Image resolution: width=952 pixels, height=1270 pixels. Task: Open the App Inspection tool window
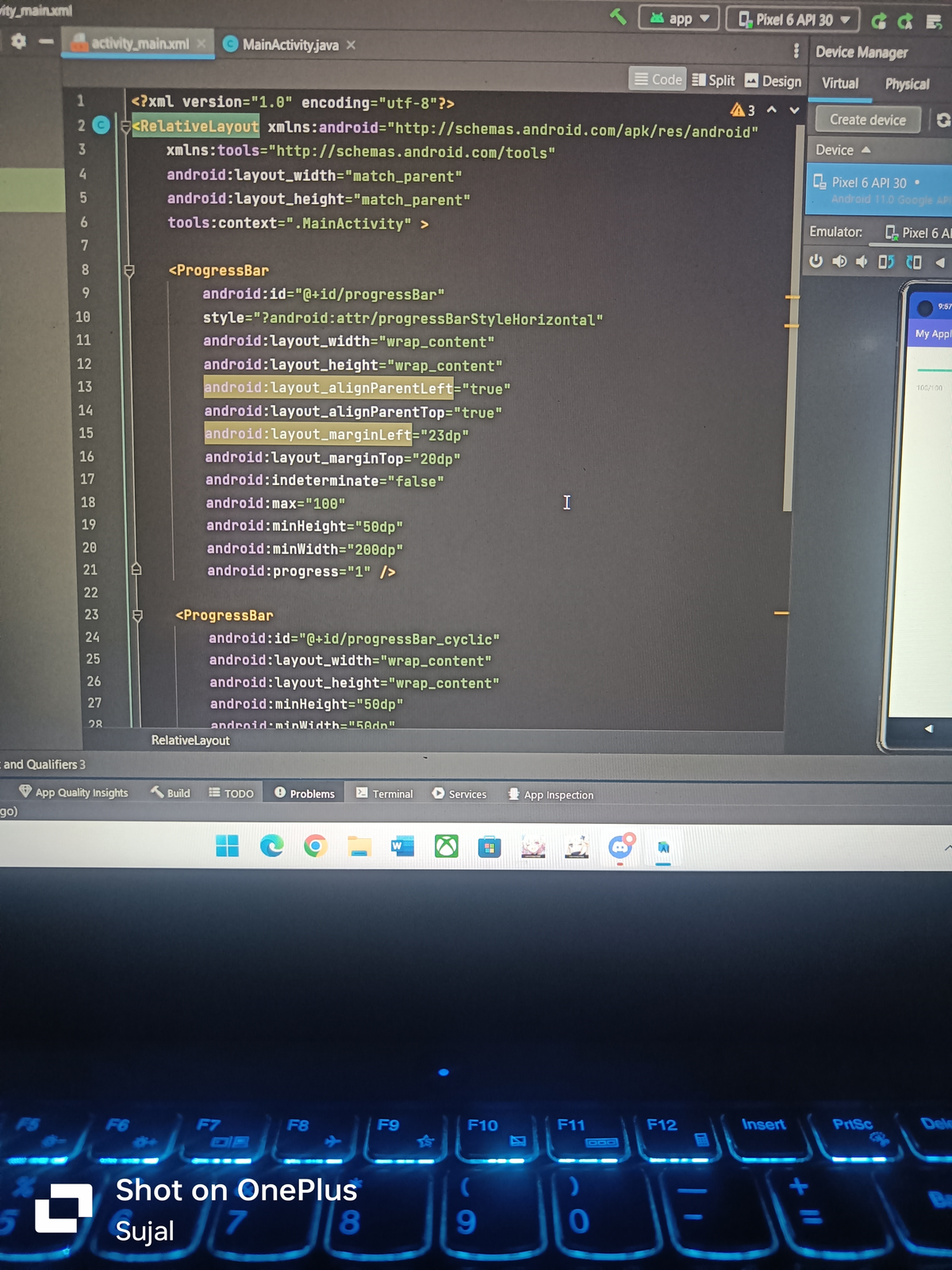pyautogui.click(x=551, y=795)
